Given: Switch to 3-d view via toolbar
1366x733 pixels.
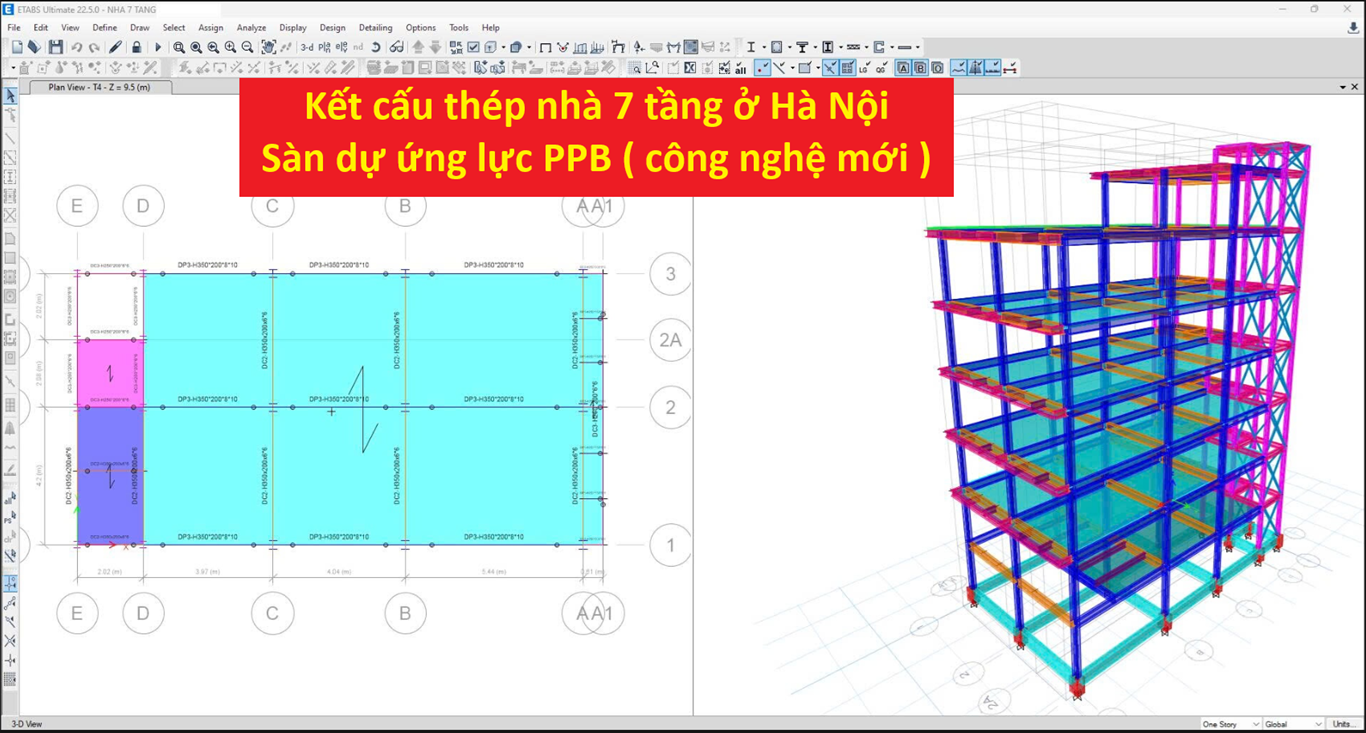Looking at the screenshot, I should click(307, 47).
